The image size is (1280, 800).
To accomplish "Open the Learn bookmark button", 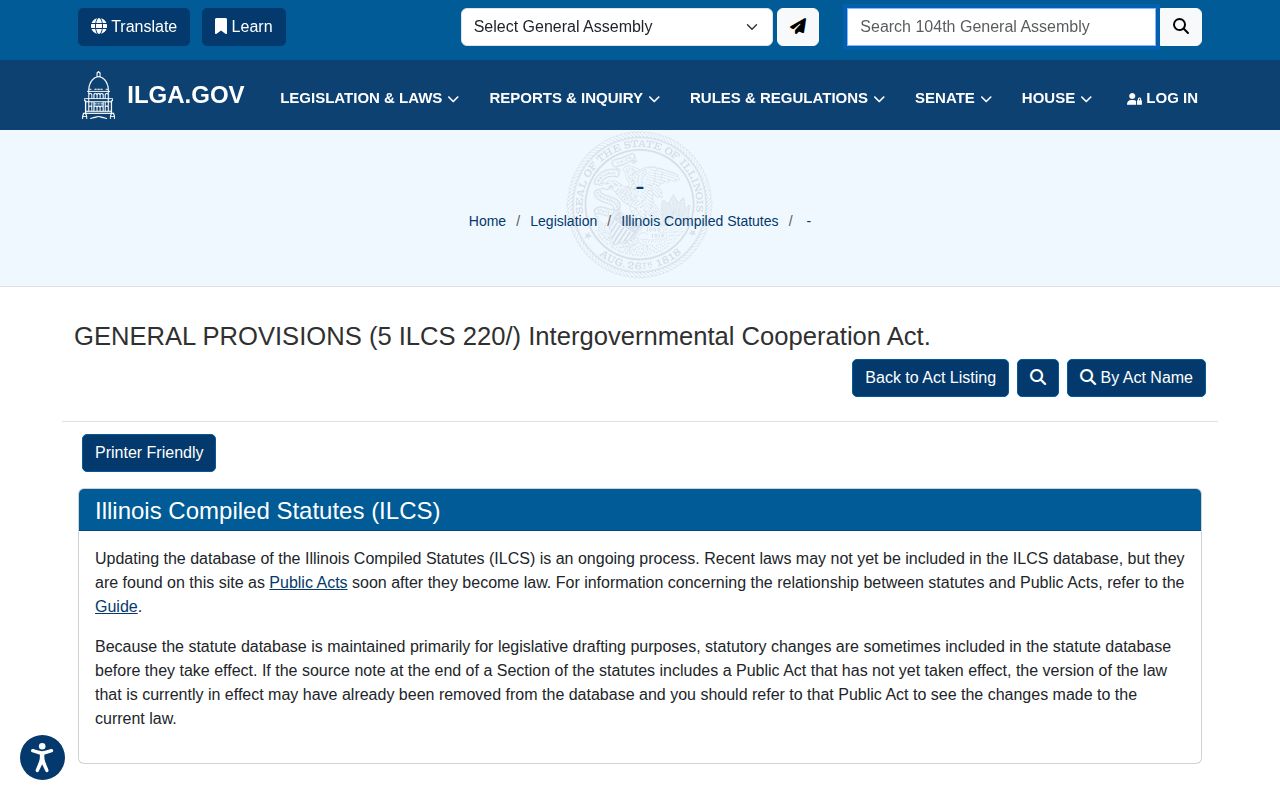I will [244, 27].
